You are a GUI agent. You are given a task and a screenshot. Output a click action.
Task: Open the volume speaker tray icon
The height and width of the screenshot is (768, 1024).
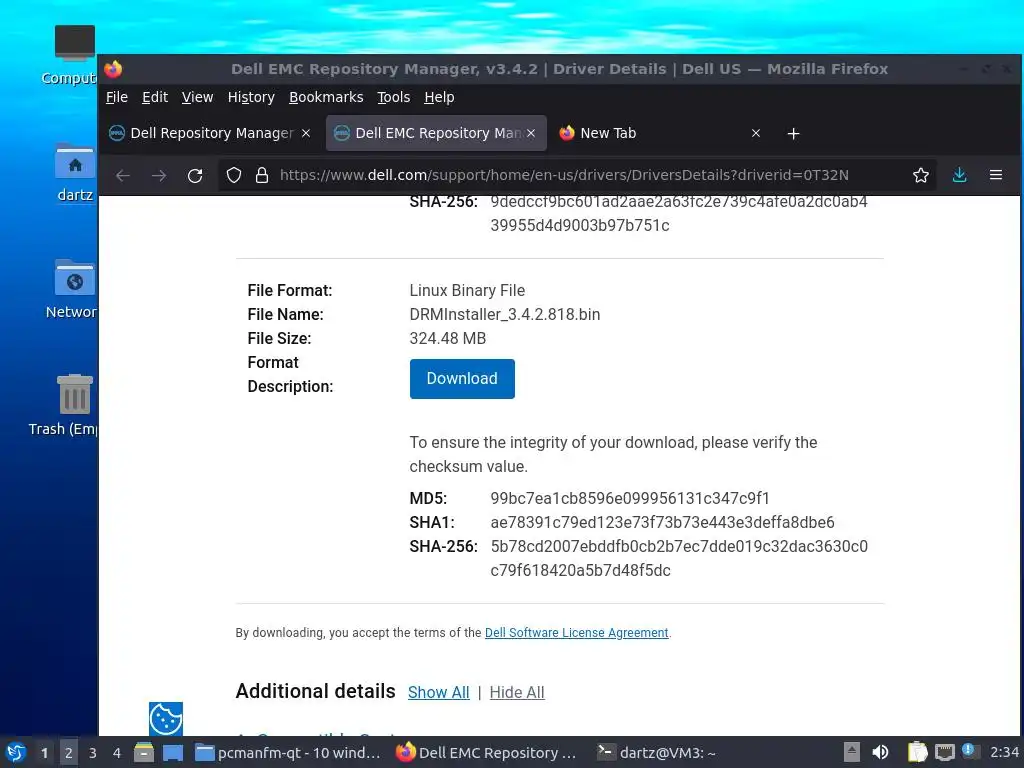880,752
